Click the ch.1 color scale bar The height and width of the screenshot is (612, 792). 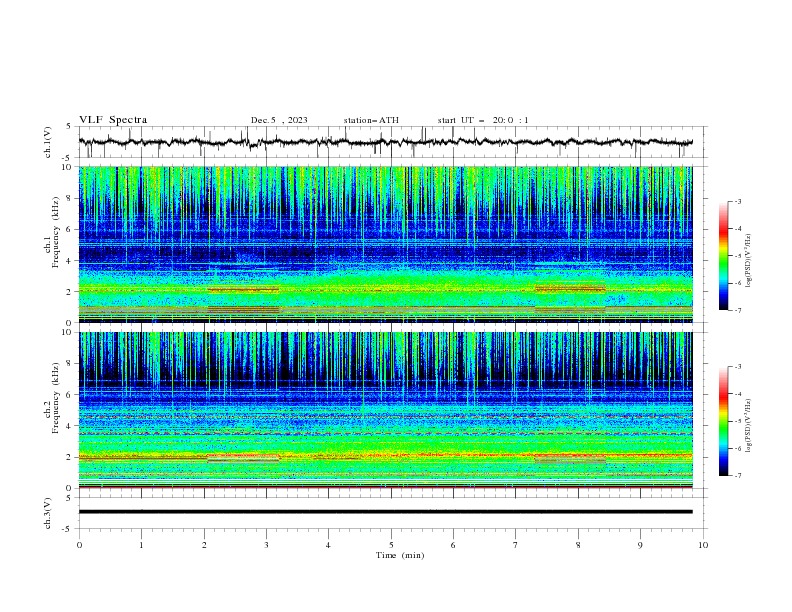click(723, 256)
